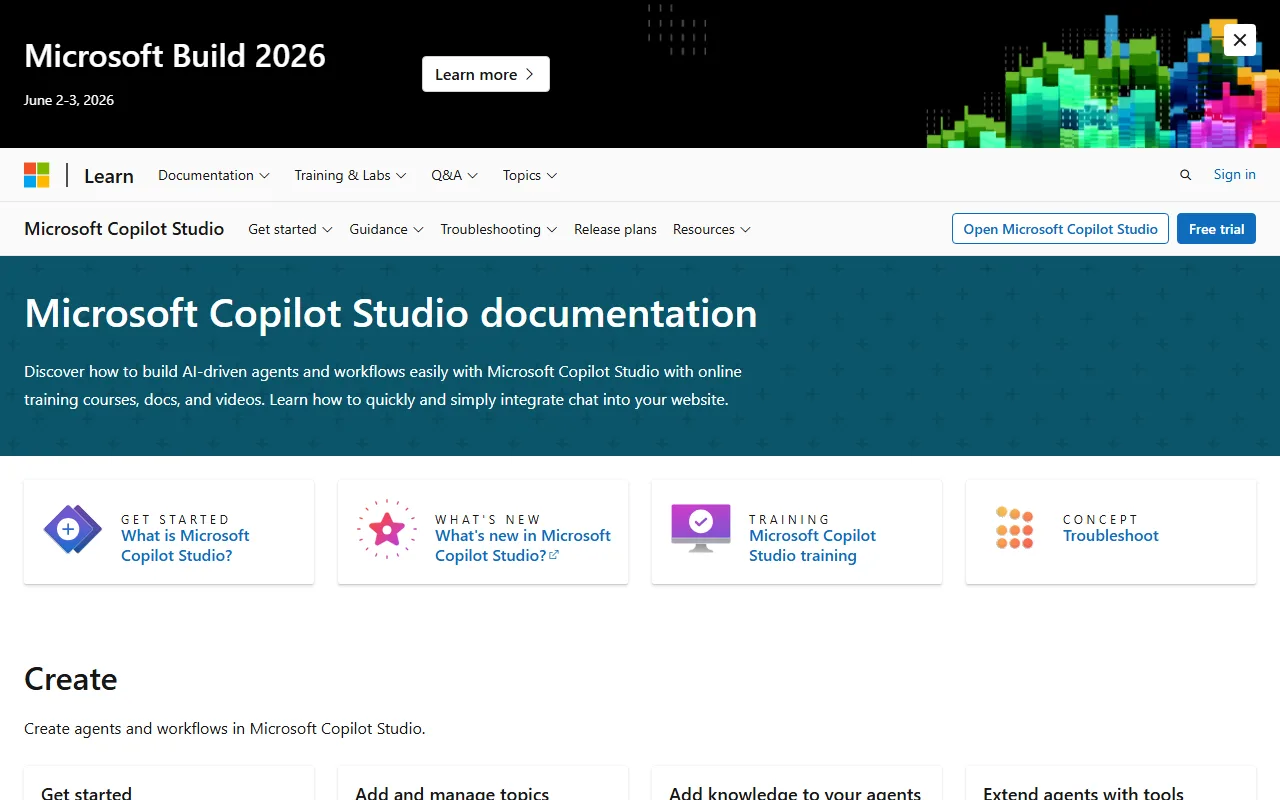The image size is (1280, 800).
Task: Click Add knowledge to your agents heading
Action: pos(795,793)
